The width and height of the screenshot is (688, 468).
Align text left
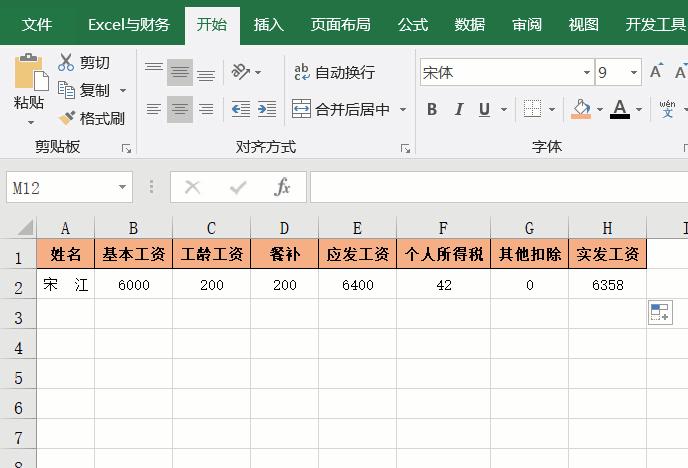(x=154, y=109)
